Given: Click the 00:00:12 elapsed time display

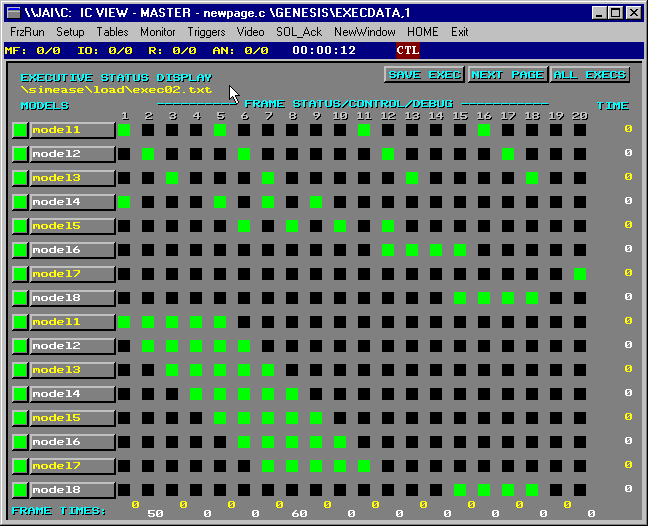Looking at the screenshot, I should pyautogui.click(x=324, y=50).
